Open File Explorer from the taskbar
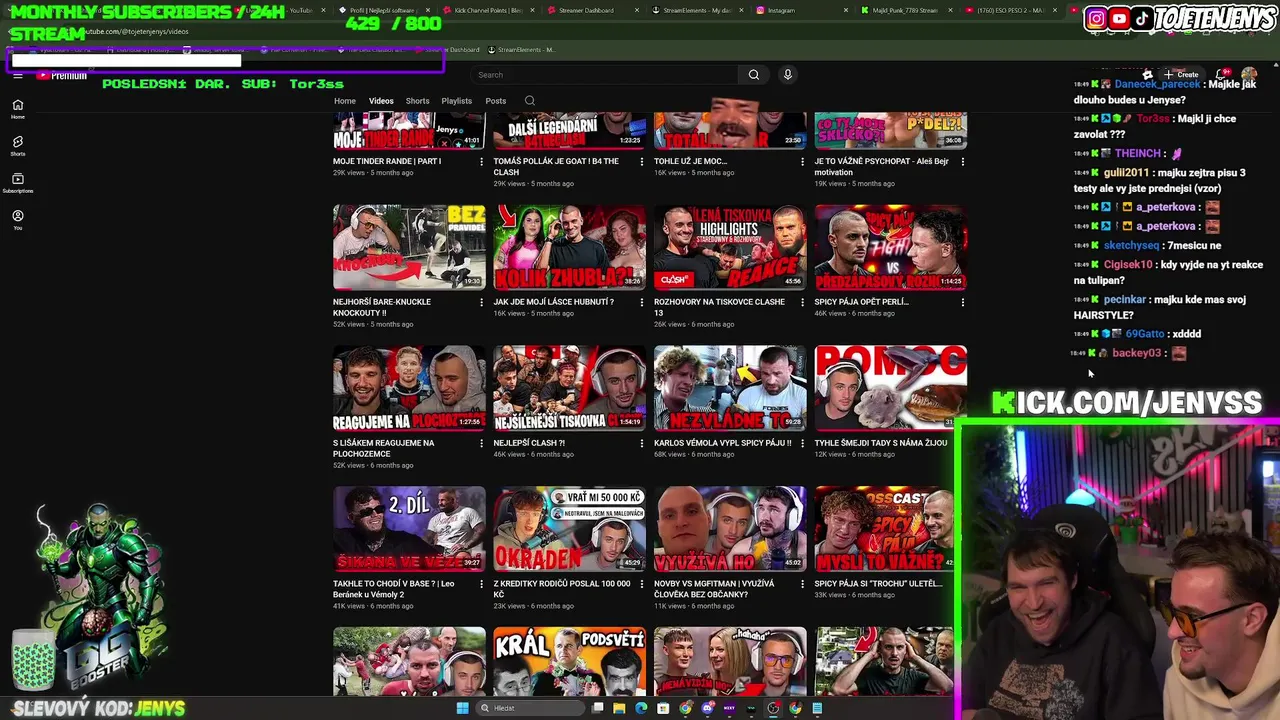This screenshot has width=1280, height=720. click(x=620, y=708)
